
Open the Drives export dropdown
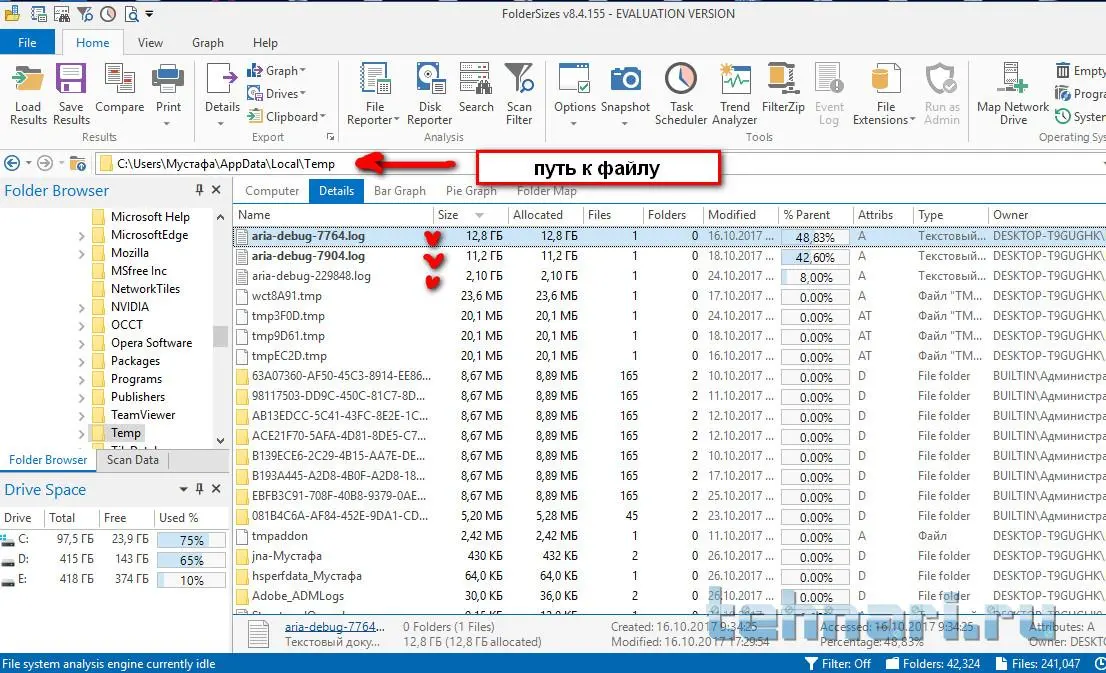point(276,93)
